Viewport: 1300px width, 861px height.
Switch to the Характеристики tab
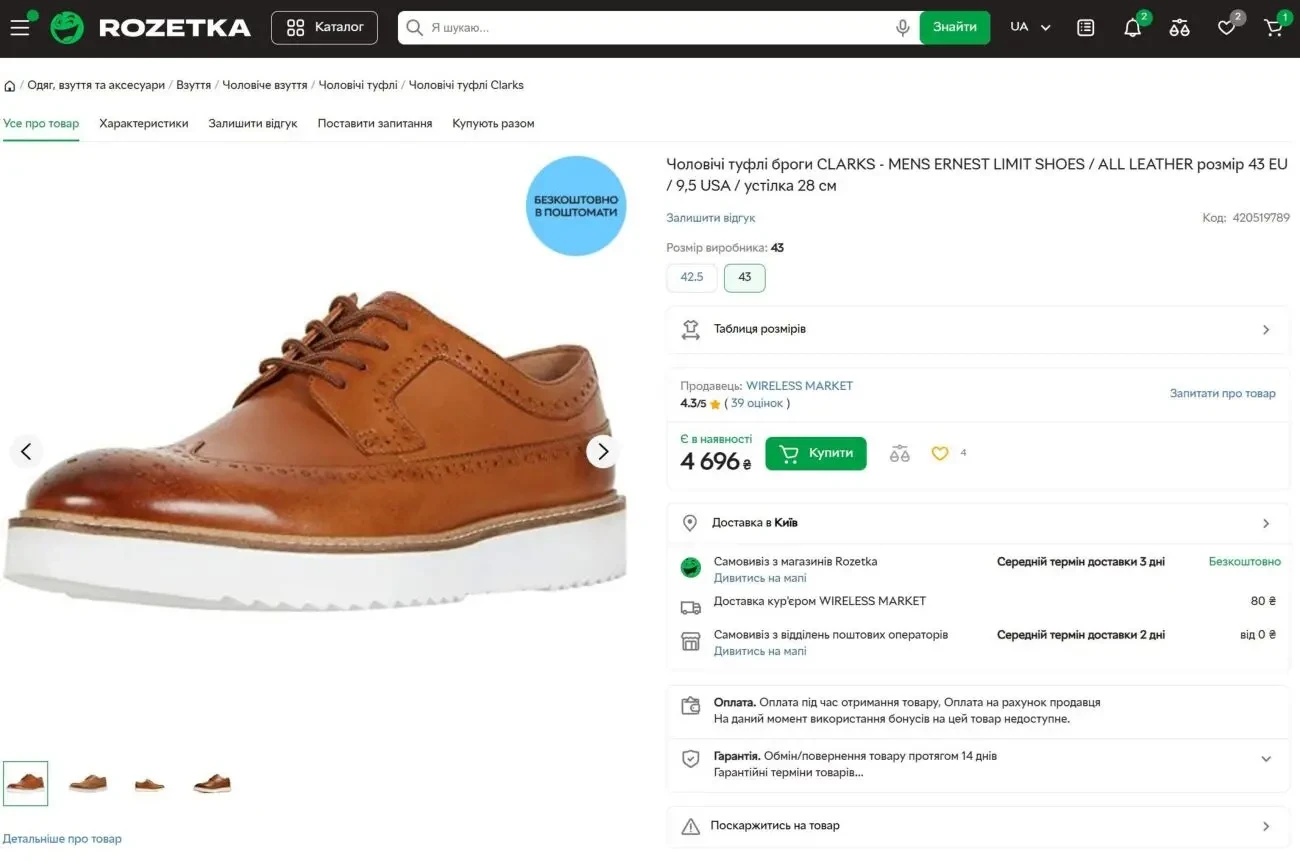(142, 123)
